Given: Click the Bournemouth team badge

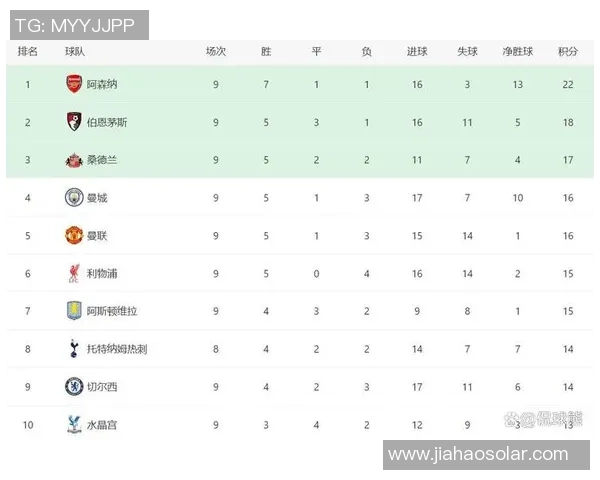Looking at the screenshot, I should 74,122.
